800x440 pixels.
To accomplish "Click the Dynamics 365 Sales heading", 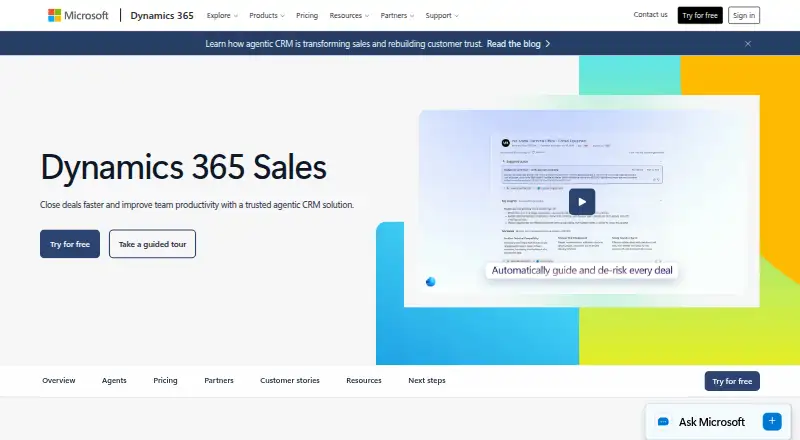I will pyautogui.click(x=184, y=167).
